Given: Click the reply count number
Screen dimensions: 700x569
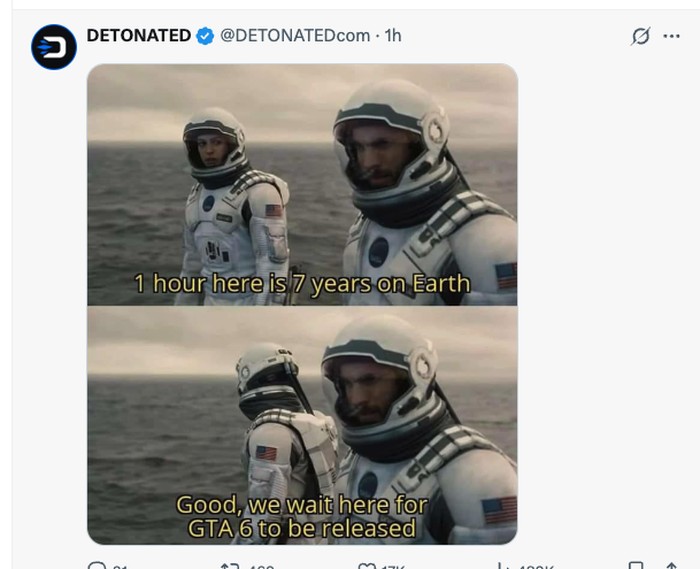Looking at the screenshot, I should point(121,567).
